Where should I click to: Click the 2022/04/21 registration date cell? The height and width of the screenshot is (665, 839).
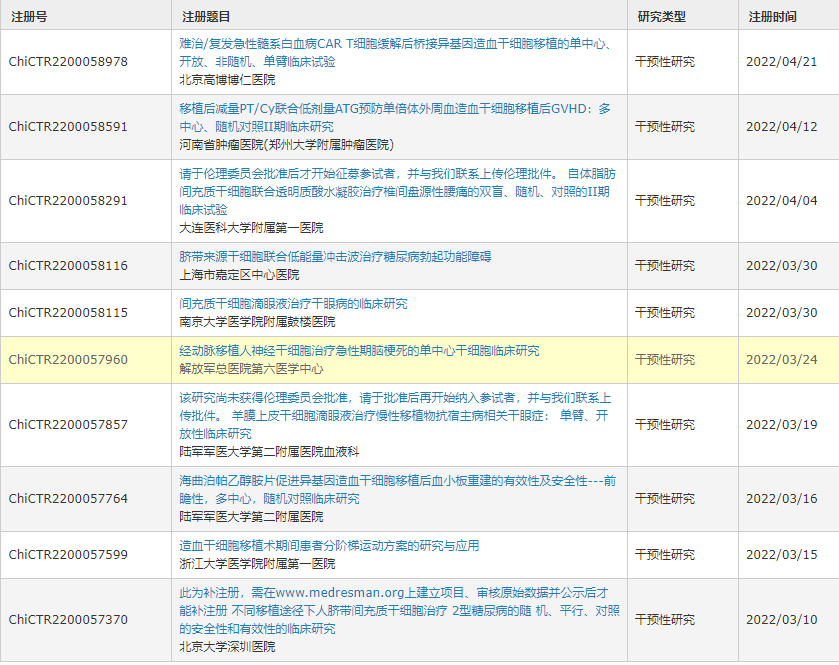[781, 62]
